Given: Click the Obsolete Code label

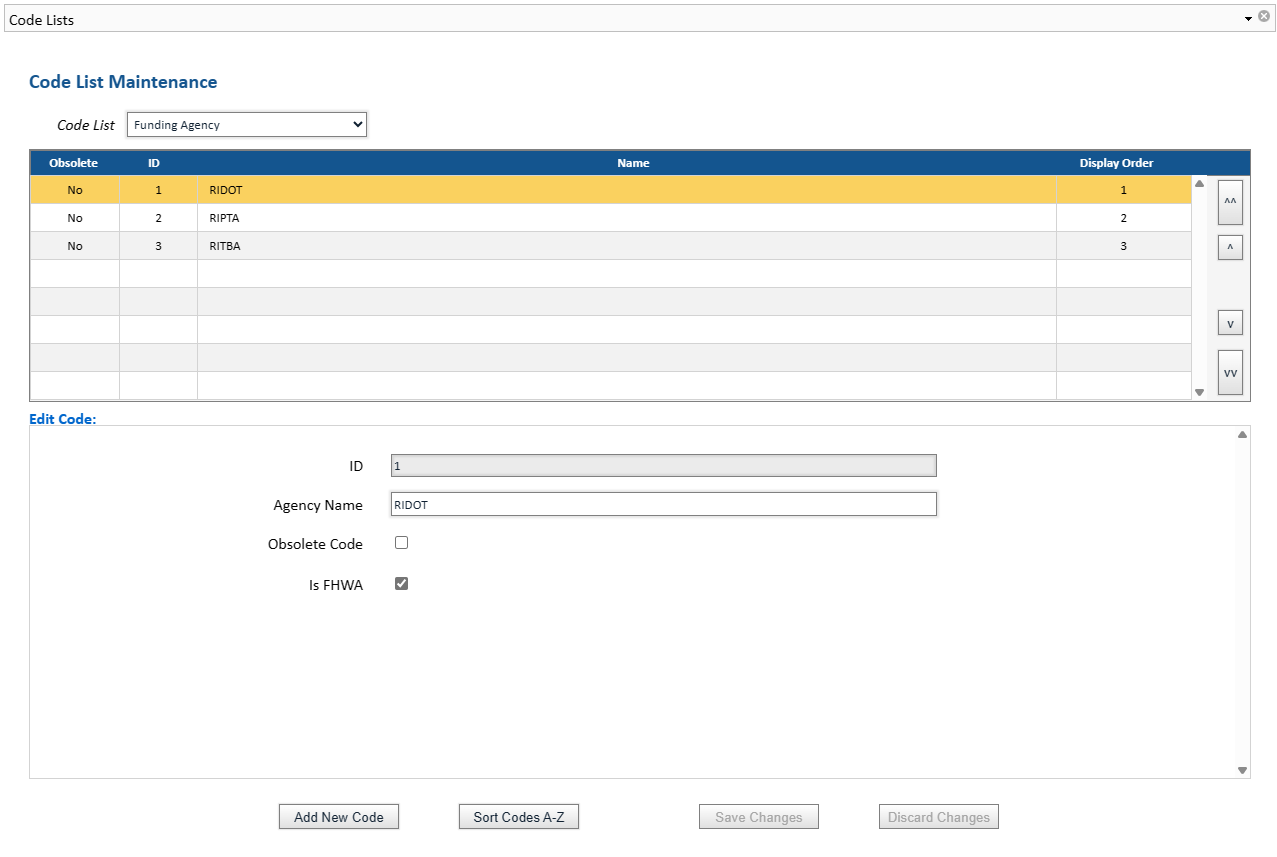Looking at the screenshot, I should pyautogui.click(x=315, y=544).
